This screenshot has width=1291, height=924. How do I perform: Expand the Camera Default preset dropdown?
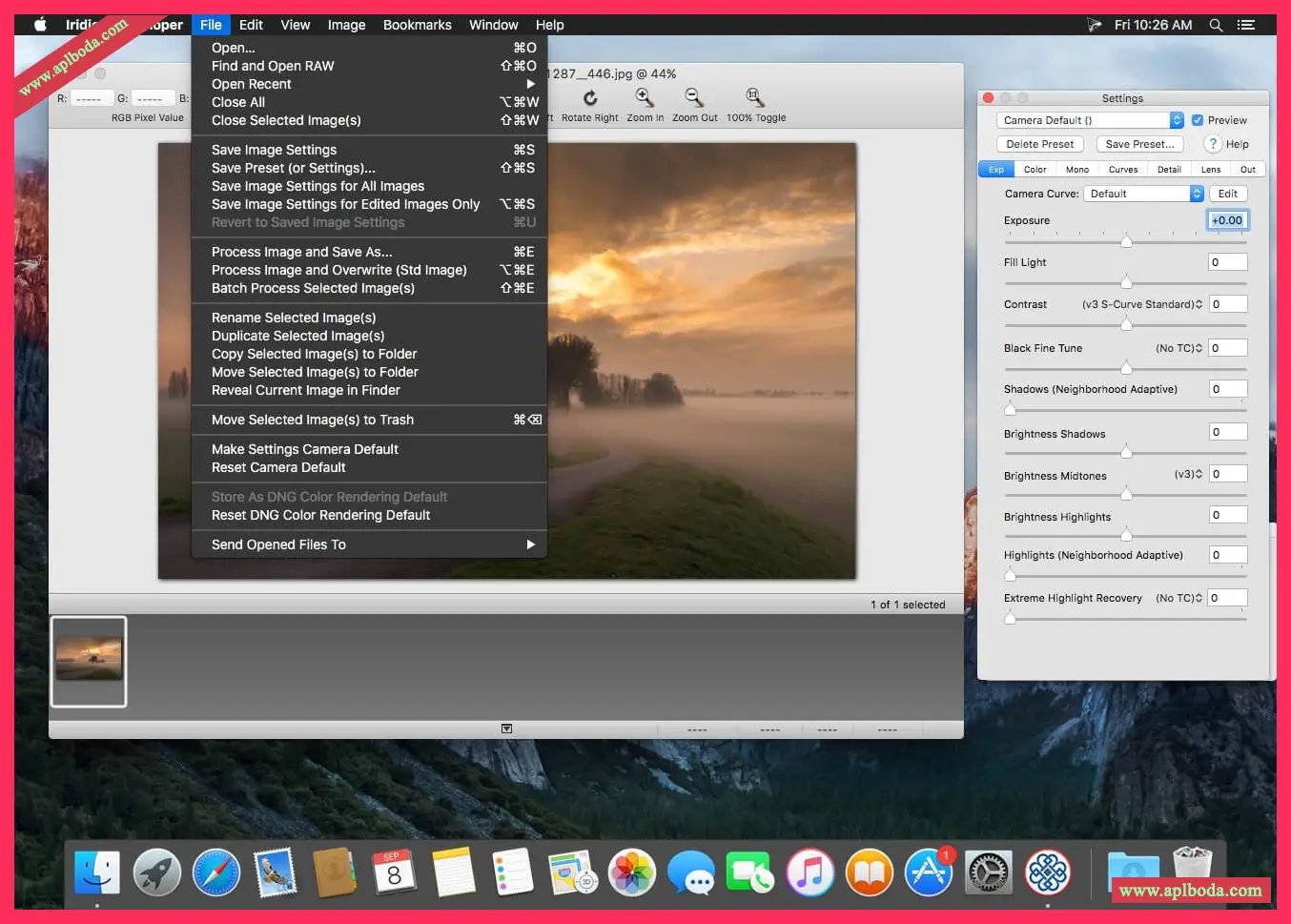pyautogui.click(x=1177, y=120)
